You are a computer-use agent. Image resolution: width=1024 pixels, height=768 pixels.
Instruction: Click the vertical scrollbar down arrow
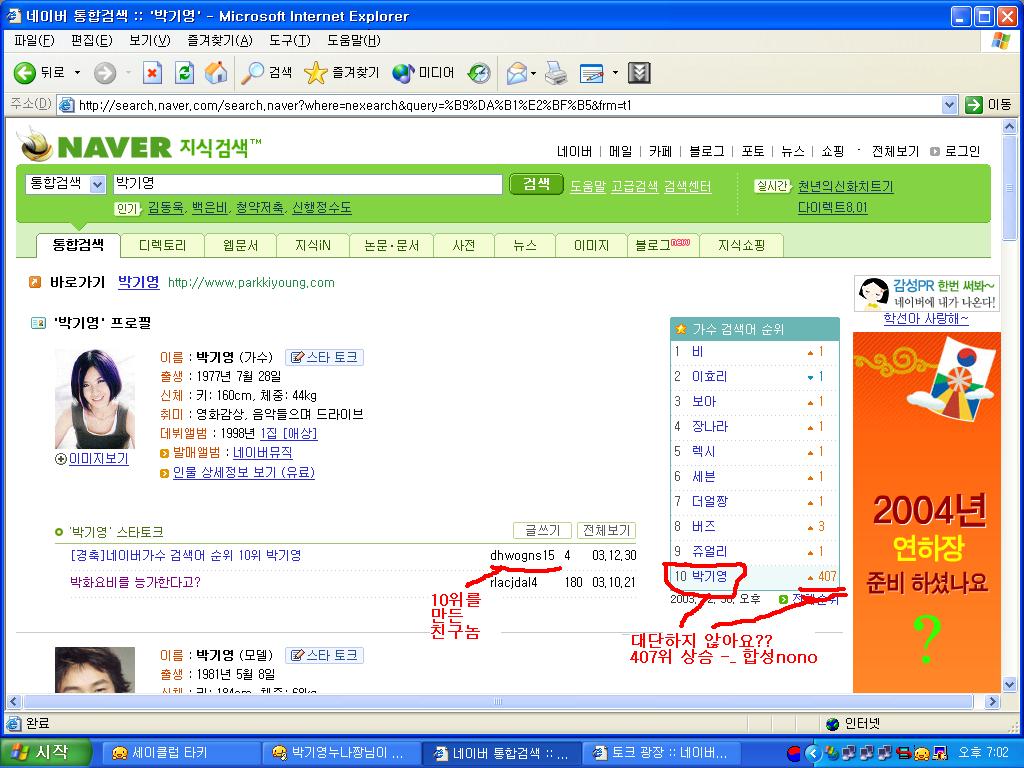[x=1009, y=684]
